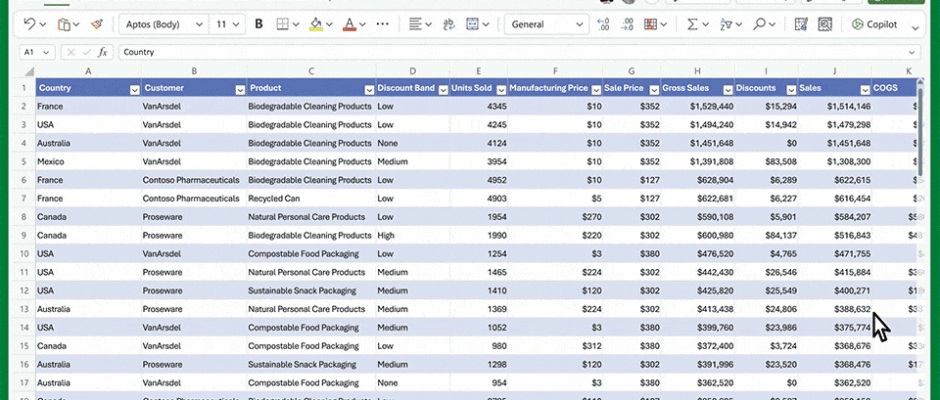Select row header 8

point(24,217)
